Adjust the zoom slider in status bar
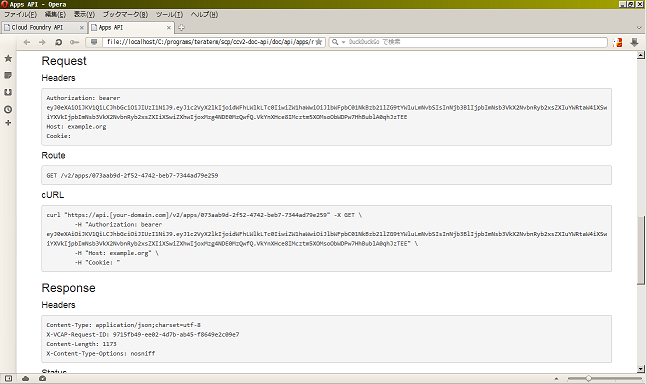This screenshot has width=647, height=384. point(588,378)
